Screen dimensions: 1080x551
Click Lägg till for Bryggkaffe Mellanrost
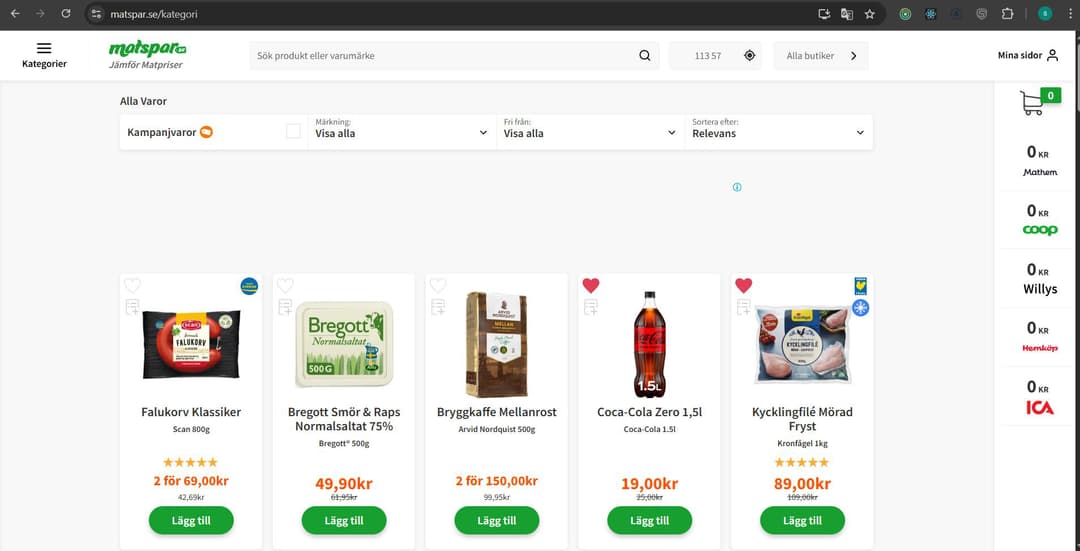(x=497, y=520)
